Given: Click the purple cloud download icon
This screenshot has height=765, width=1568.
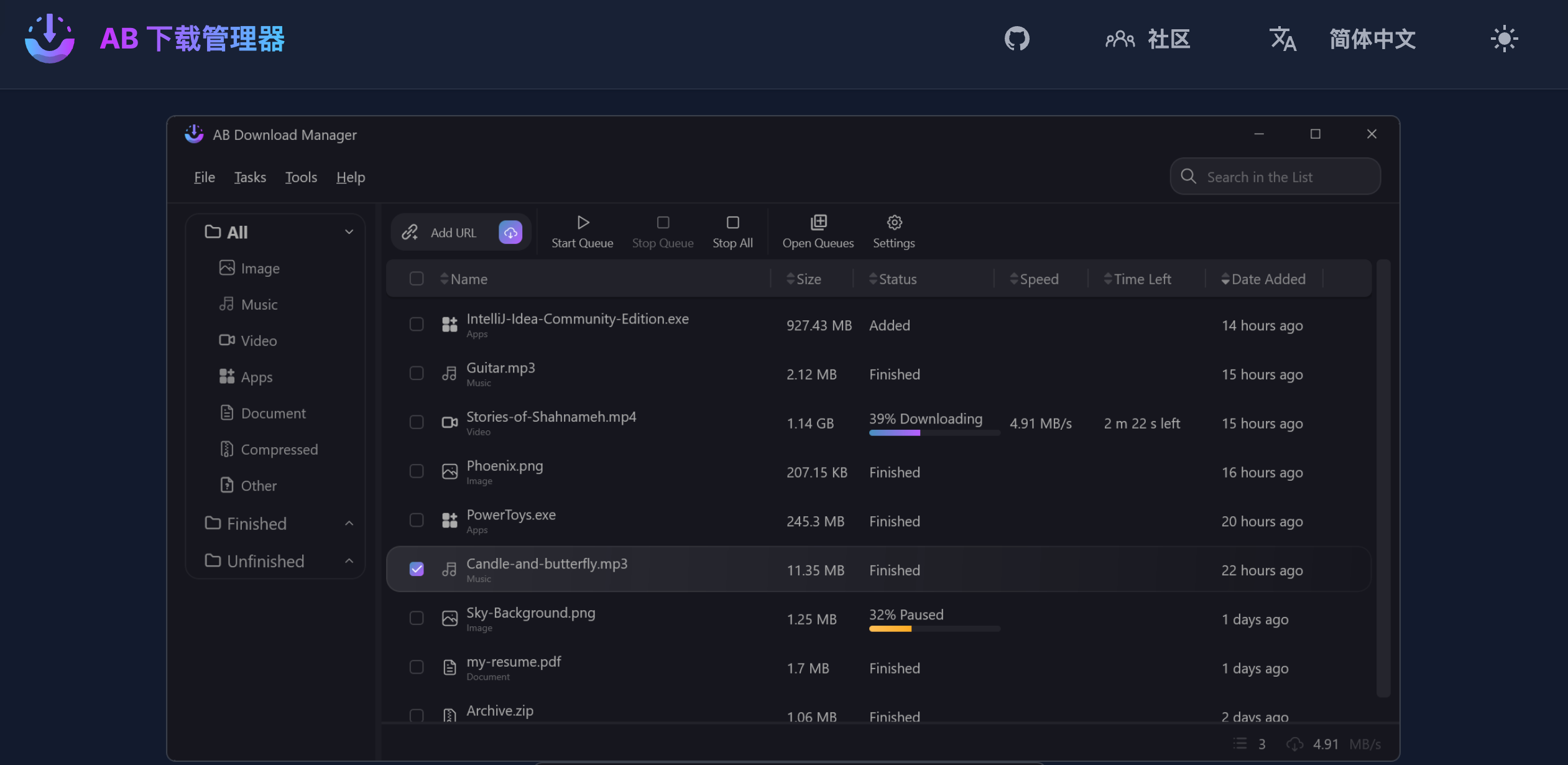Looking at the screenshot, I should (x=510, y=233).
